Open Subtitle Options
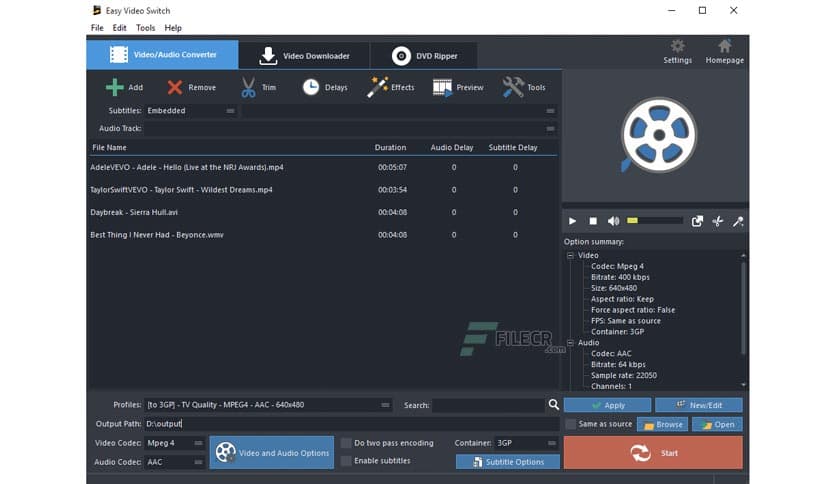Image resolution: width=836 pixels, height=484 pixels. point(508,462)
